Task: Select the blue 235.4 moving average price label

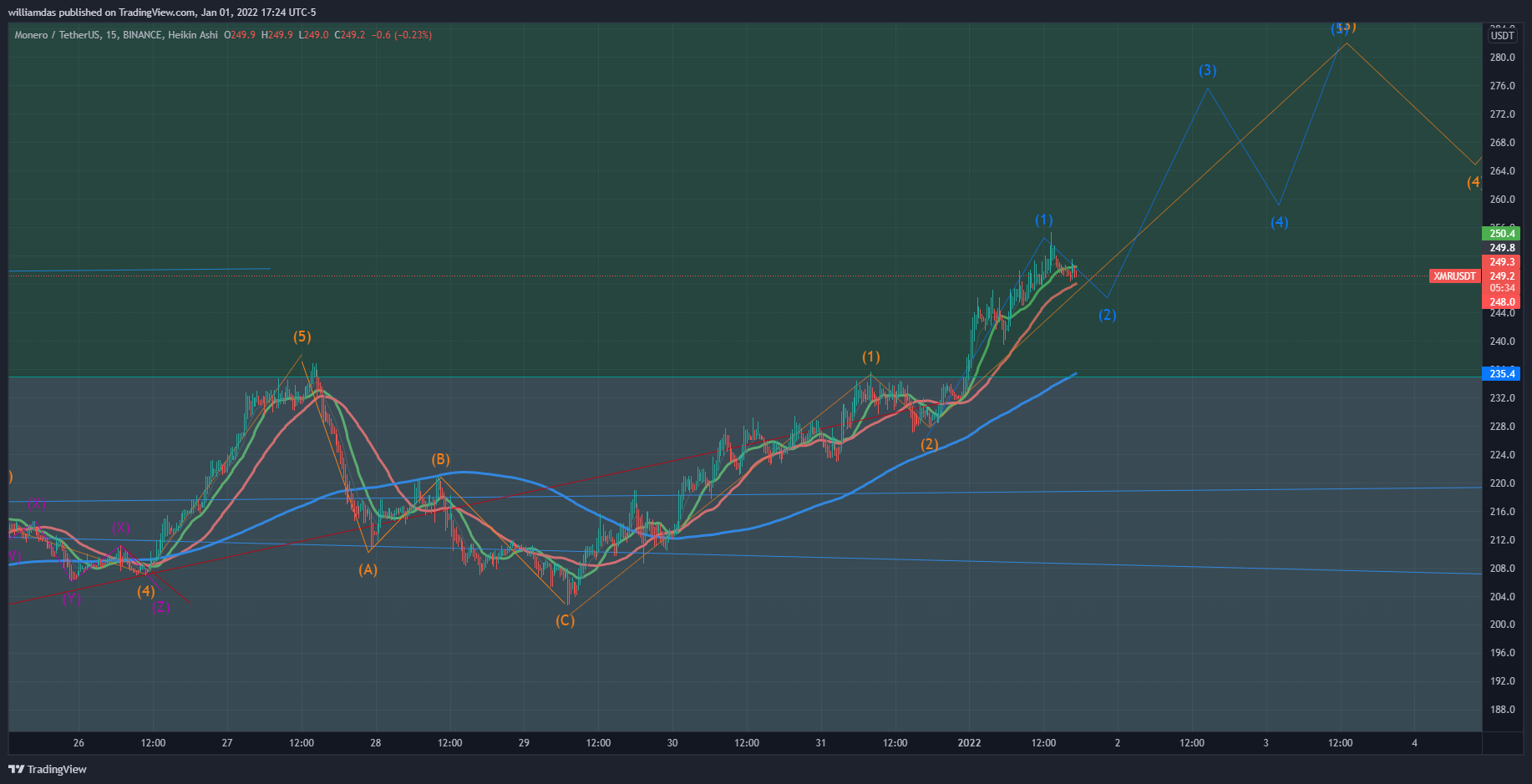Action: pyautogui.click(x=1502, y=373)
